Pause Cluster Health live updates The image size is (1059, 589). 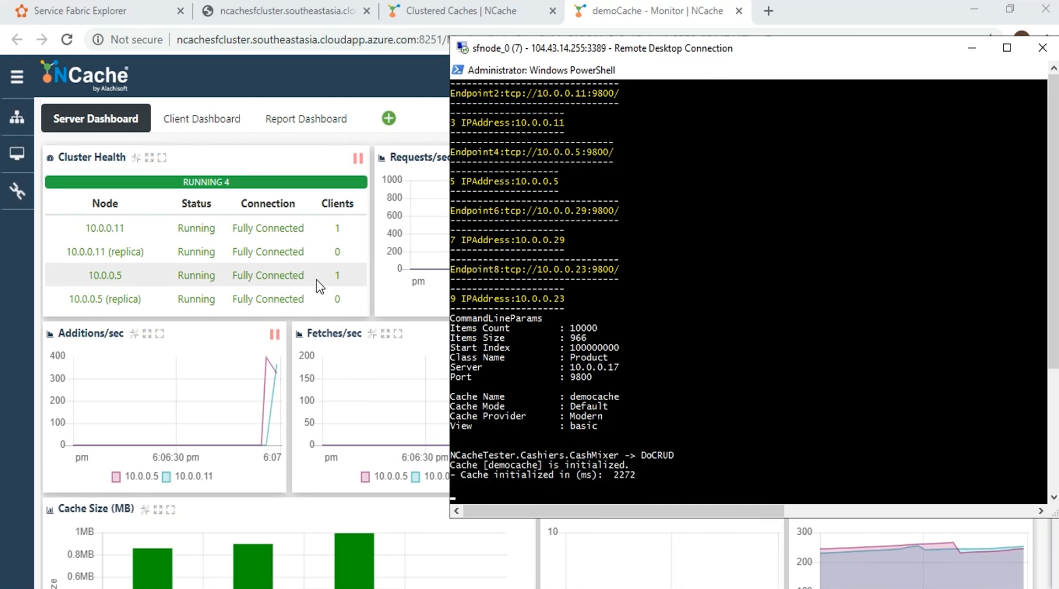pyautogui.click(x=358, y=158)
